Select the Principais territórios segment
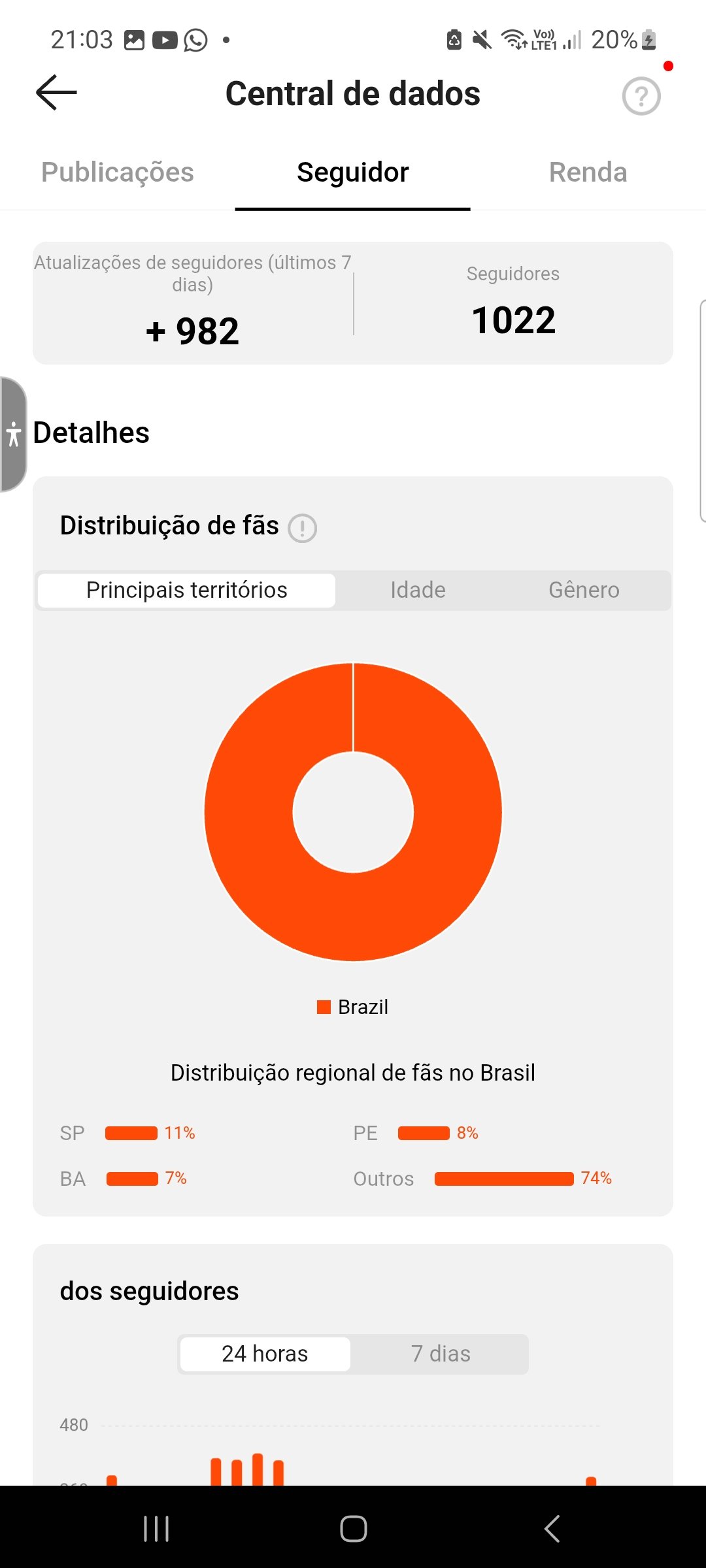 click(187, 590)
